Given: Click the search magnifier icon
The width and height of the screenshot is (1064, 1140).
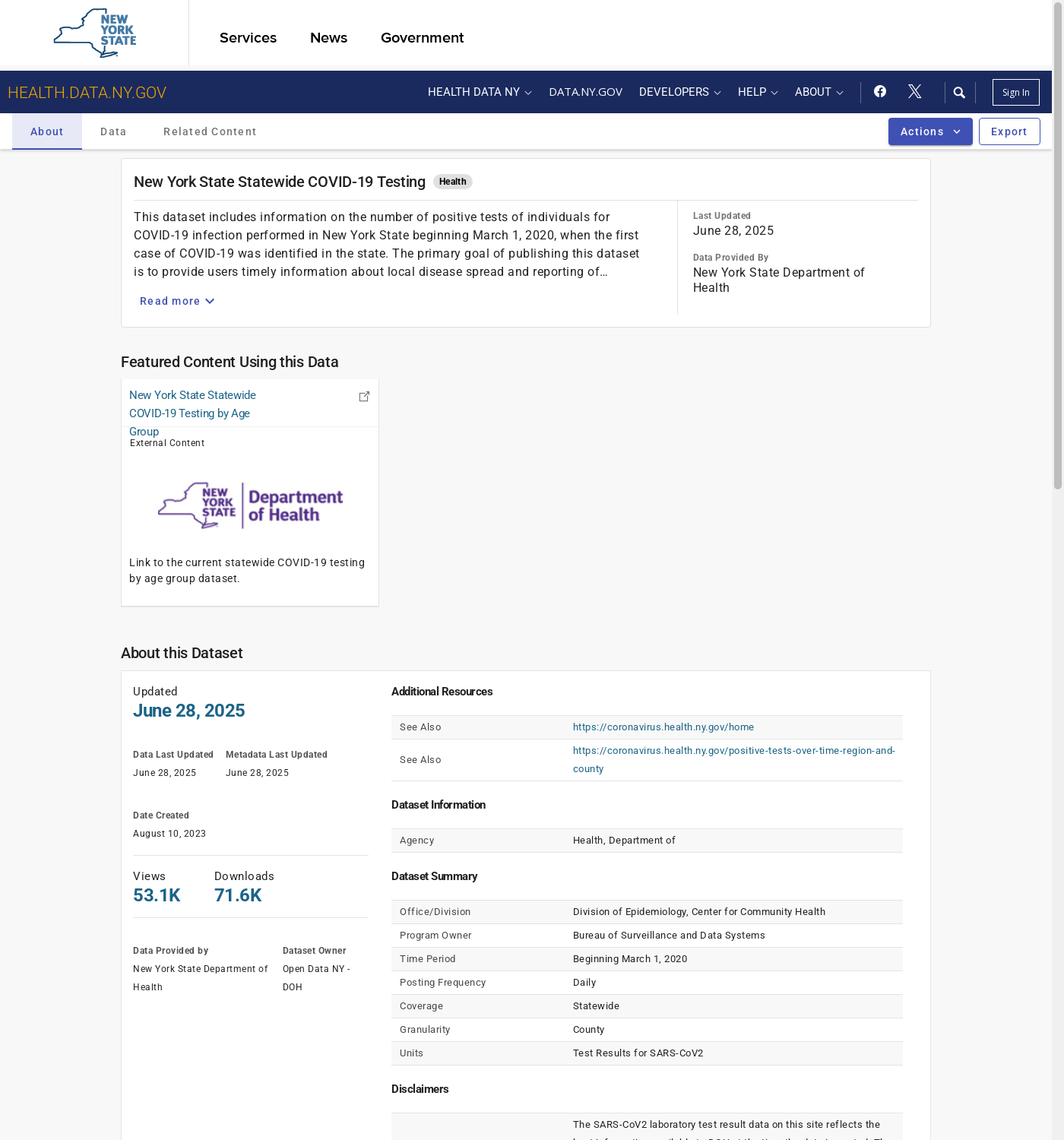Looking at the screenshot, I should coord(959,93).
